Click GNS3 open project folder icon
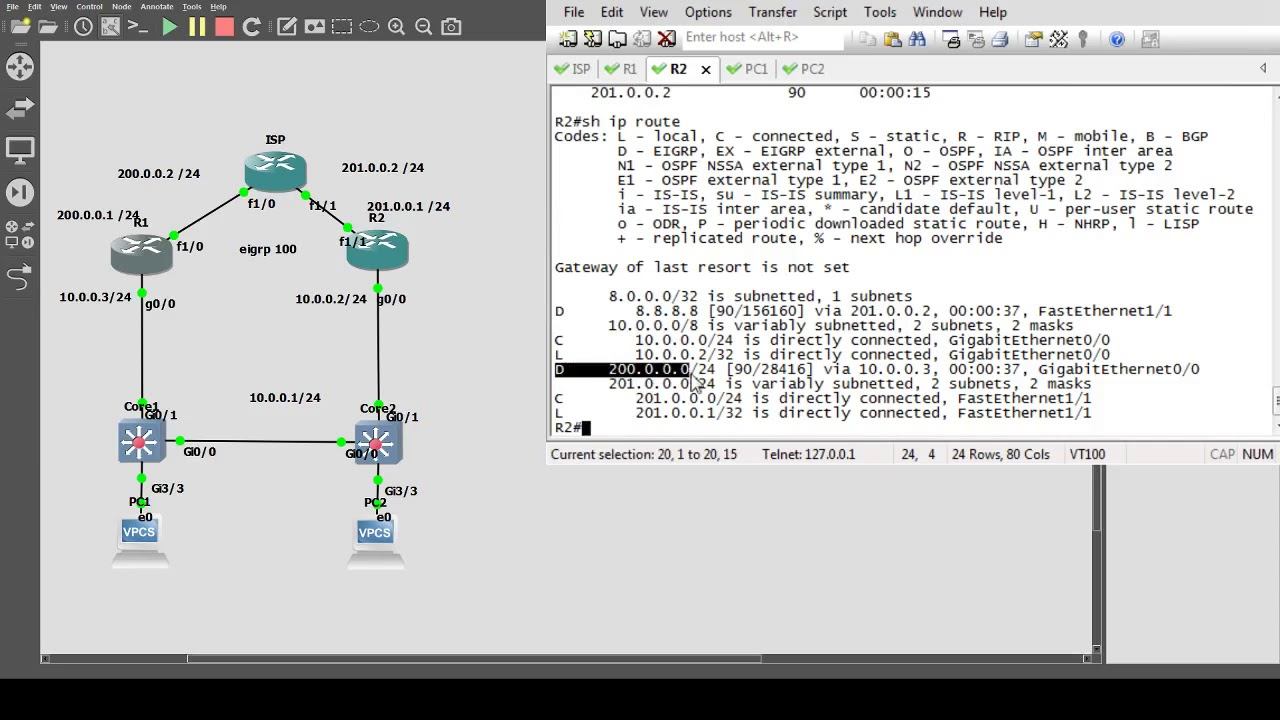The image size is (1280, 720). [x=48, y=27]
